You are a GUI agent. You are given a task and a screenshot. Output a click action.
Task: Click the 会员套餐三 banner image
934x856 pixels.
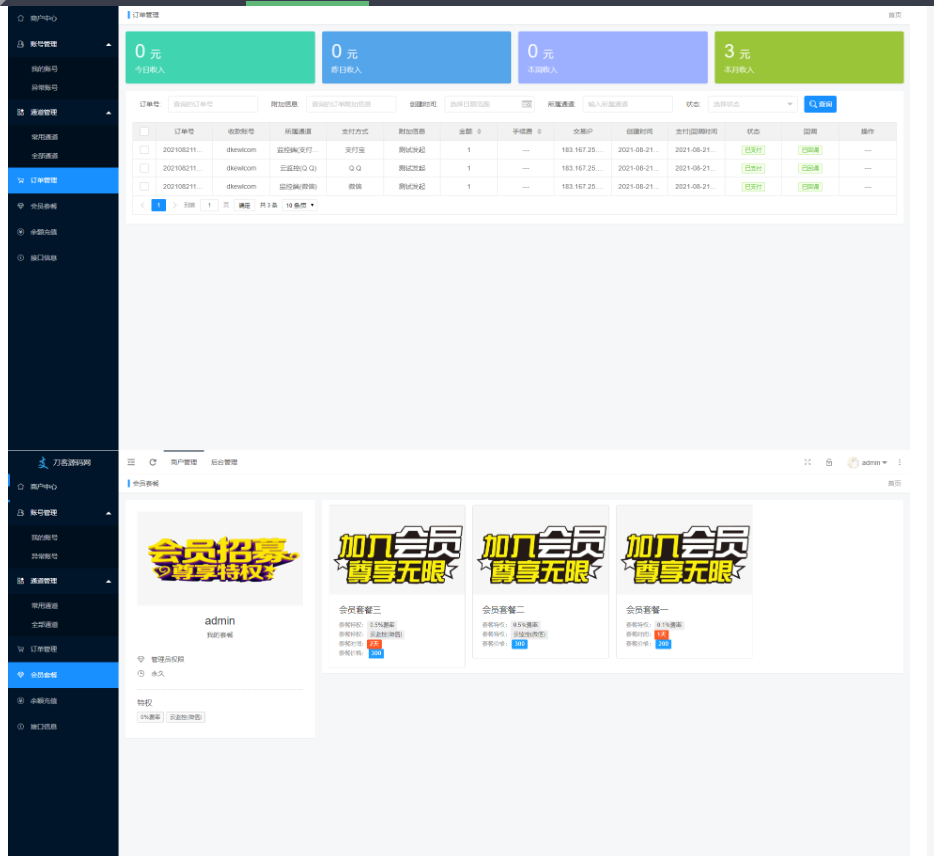396,550
